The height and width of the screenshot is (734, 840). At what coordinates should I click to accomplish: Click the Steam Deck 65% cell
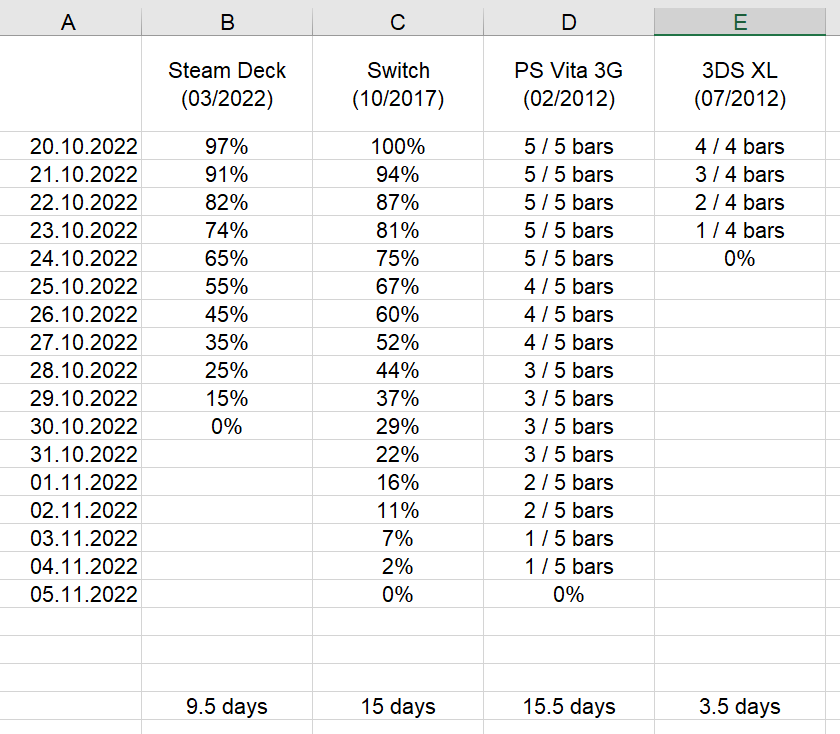coord(227,258)
